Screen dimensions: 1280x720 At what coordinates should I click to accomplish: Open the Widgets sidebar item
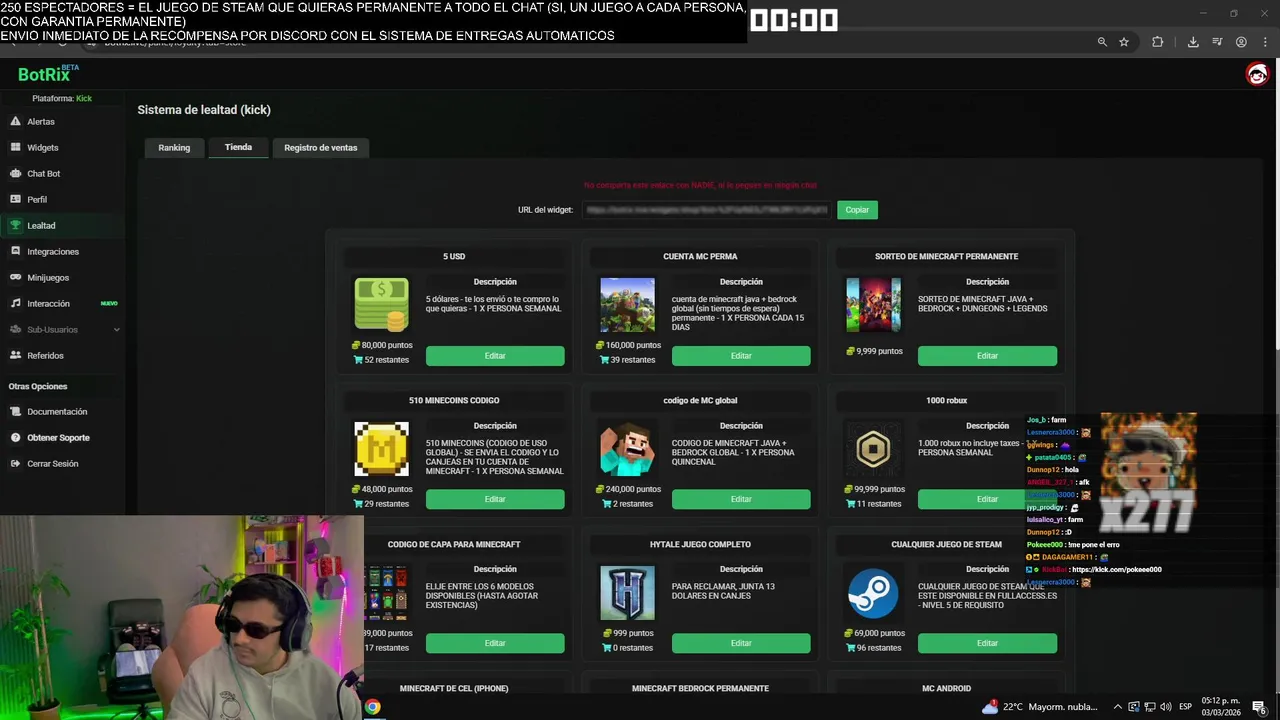pos(42,148)
